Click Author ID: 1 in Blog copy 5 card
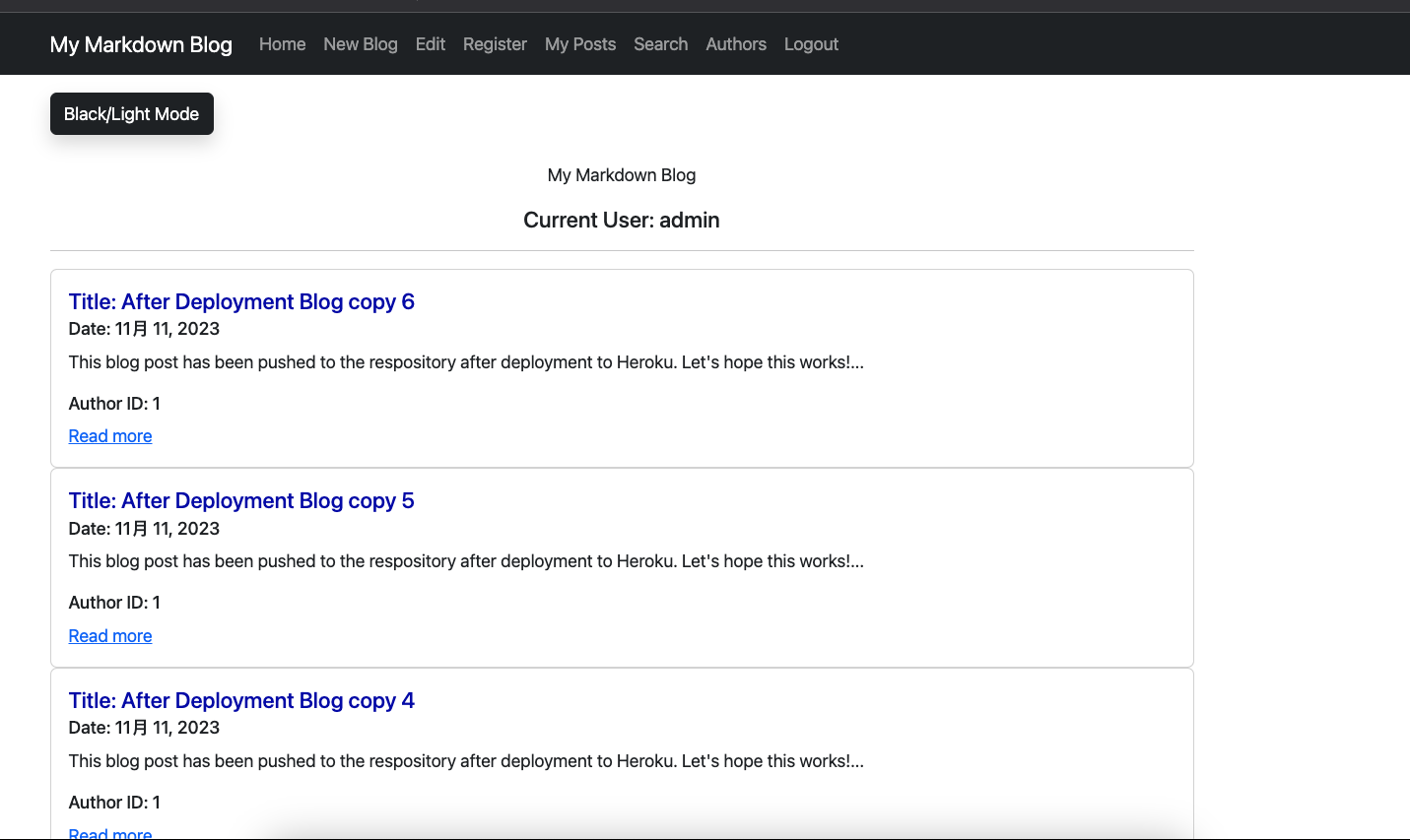The height and width of the screenshot is (840, 1410). point(114,603)
